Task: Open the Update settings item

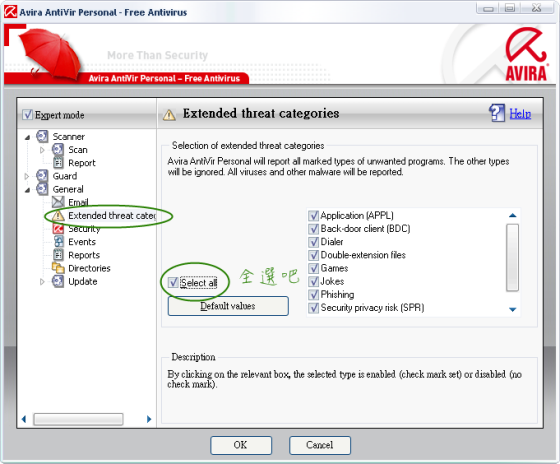Action: (82, 281)
